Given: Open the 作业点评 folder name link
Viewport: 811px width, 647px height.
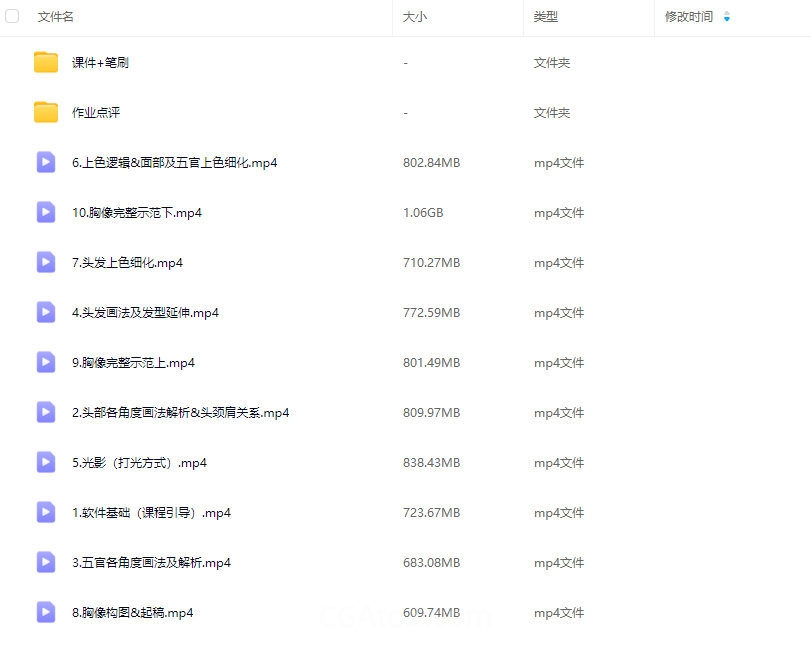Looking at the screenshot, I should point(96,113).
